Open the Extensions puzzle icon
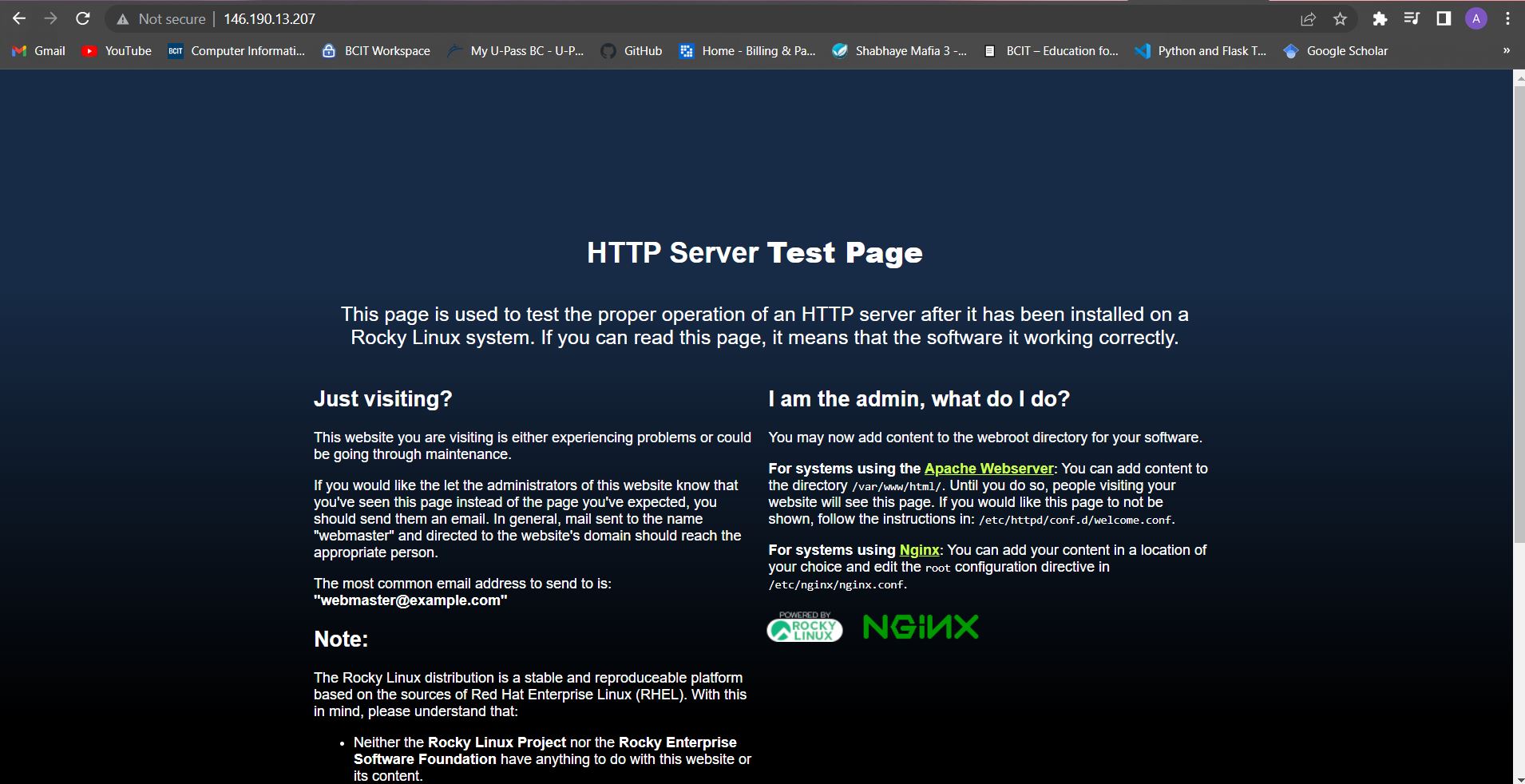 tap(1379, 18)
